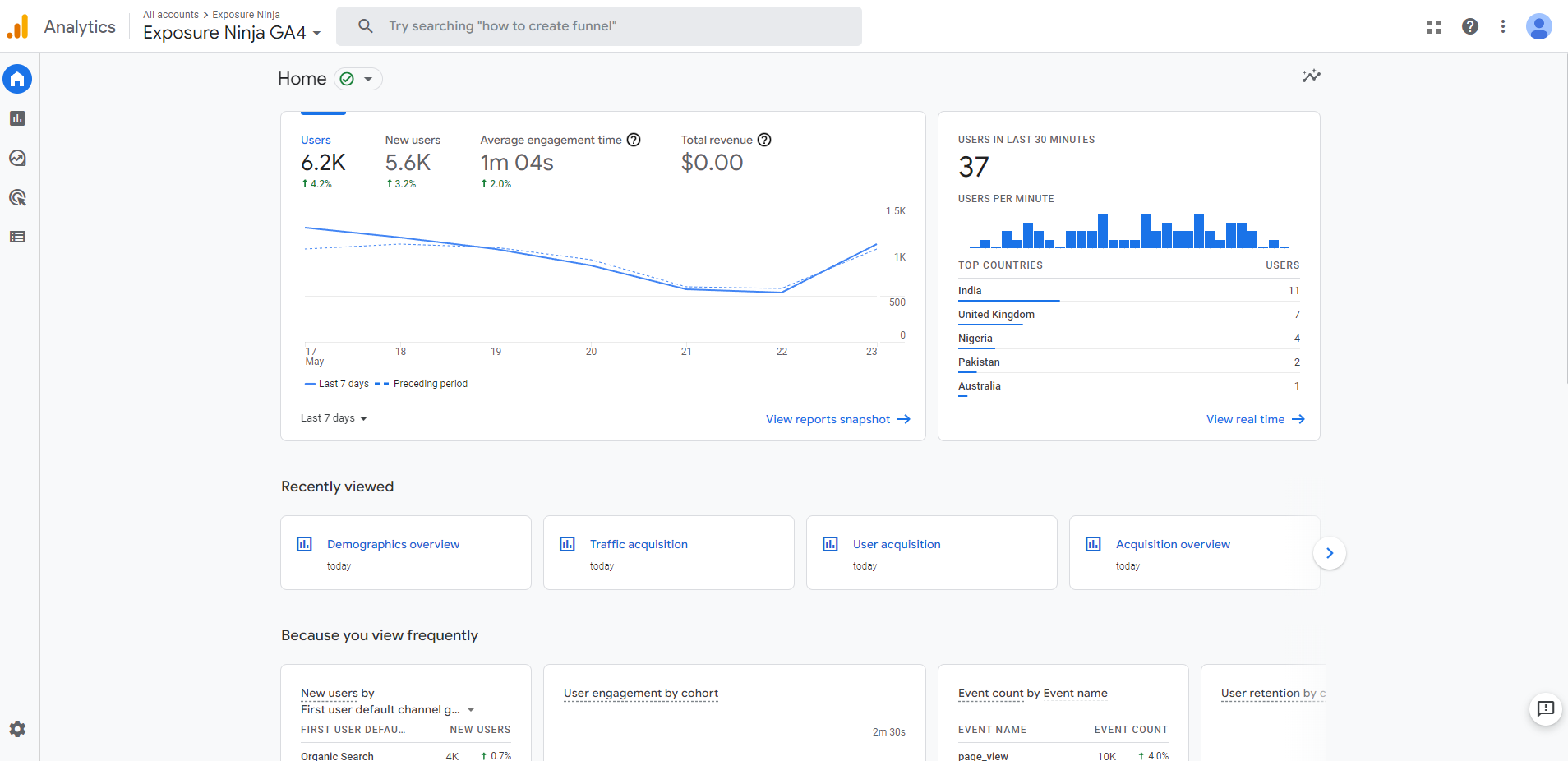Open the Advertising icon in the sidebar
Screen dimensions: 1568x761
pyautogui.click(x=17, y=197)
